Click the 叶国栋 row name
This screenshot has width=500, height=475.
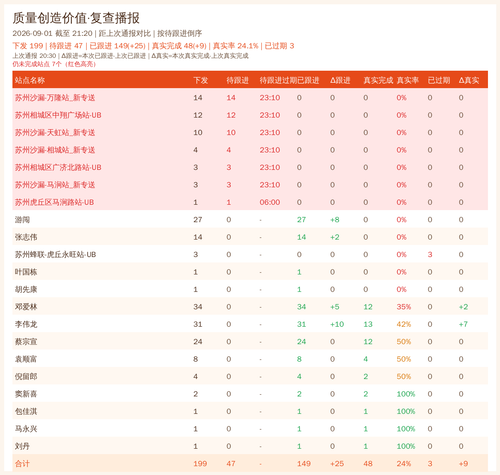click(x=26, y=272)
